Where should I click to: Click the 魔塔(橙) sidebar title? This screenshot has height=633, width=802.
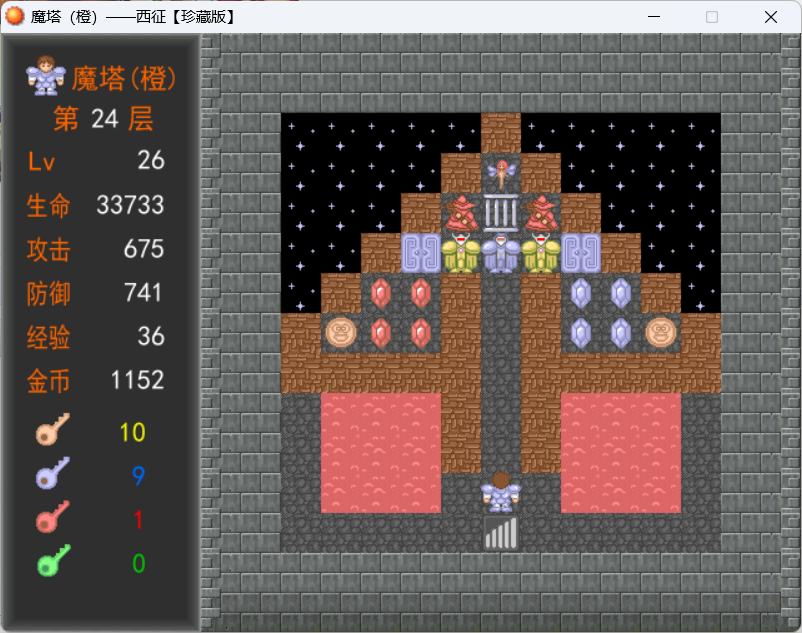[124, 79]
